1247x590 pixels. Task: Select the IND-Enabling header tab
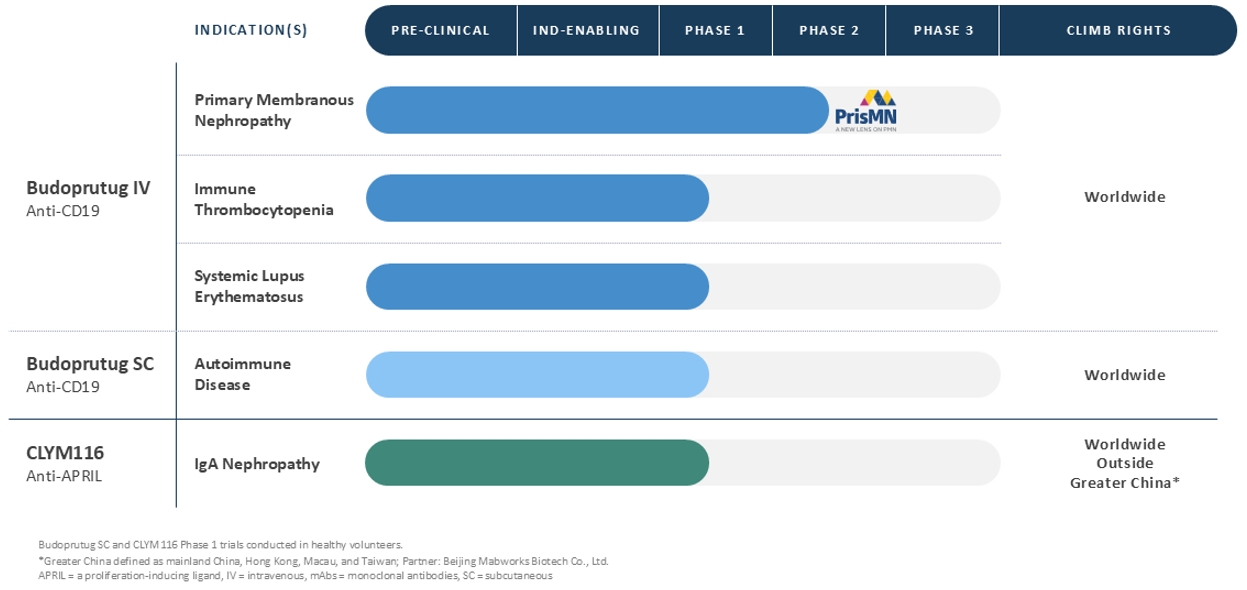pyautogui.click(x=586, y=30)
